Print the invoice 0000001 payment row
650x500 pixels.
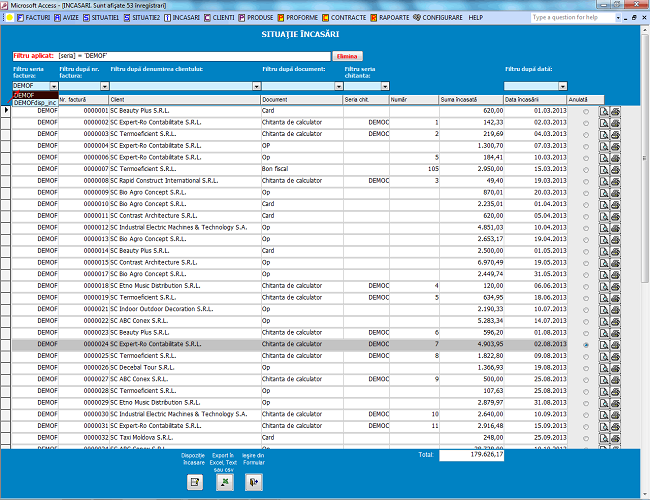click(x=615, y=111)
